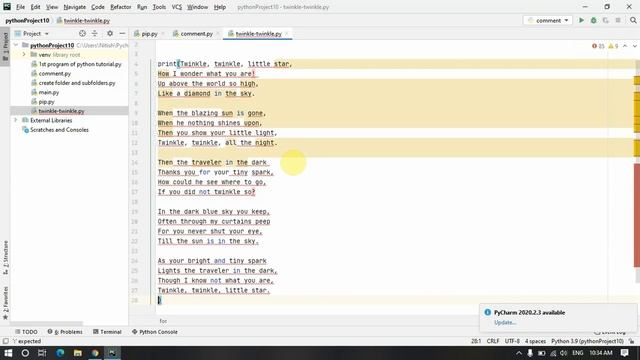This screenshot has height=360, width=640.
Task: Open Windows Start menu
Action: [8, 353]
